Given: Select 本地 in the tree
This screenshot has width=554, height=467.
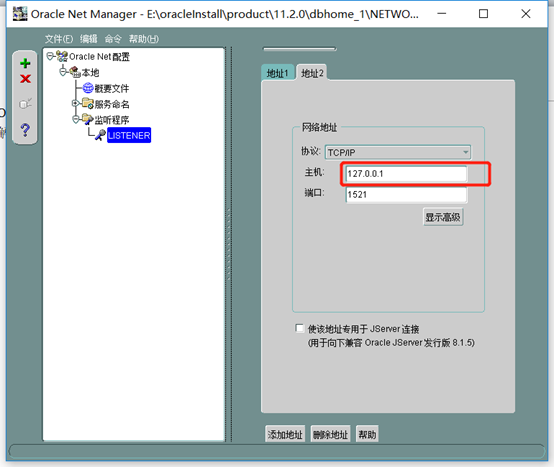Looking at the screenshot, I should 90,72.
